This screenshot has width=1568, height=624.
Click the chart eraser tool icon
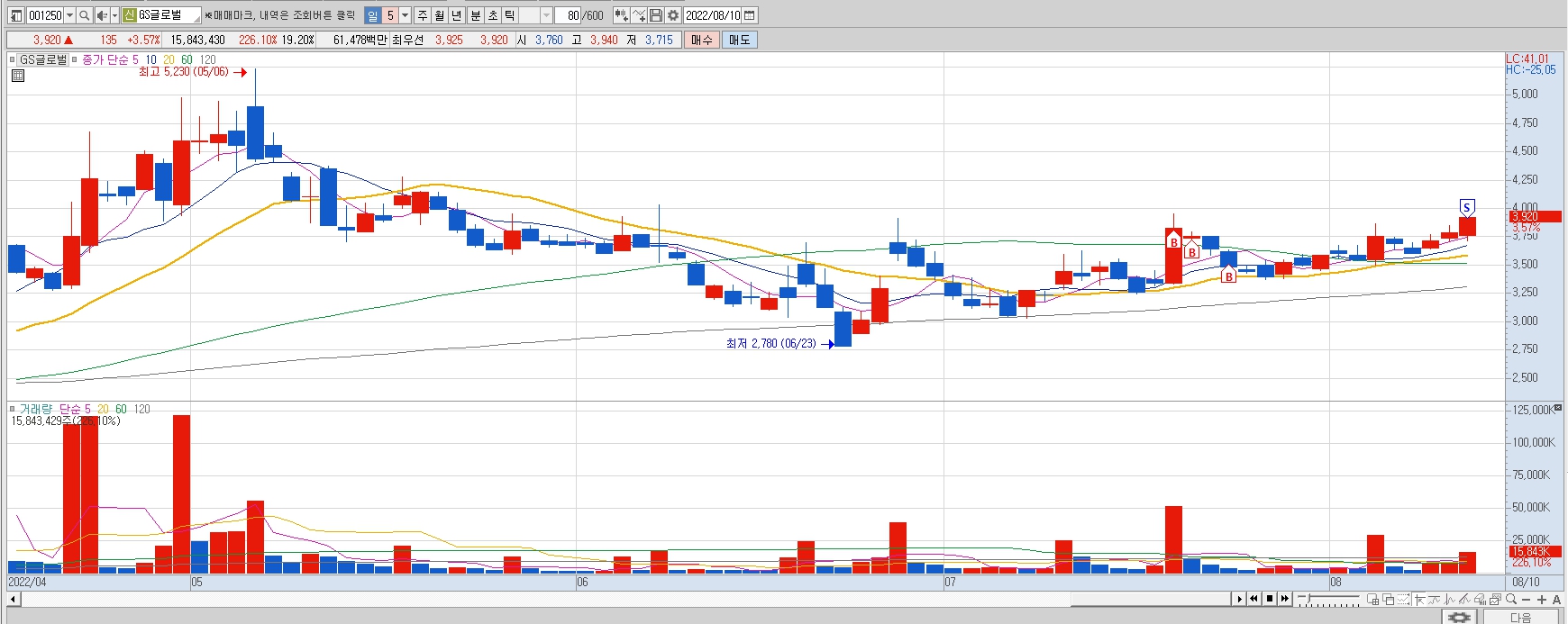(1480, 600)
